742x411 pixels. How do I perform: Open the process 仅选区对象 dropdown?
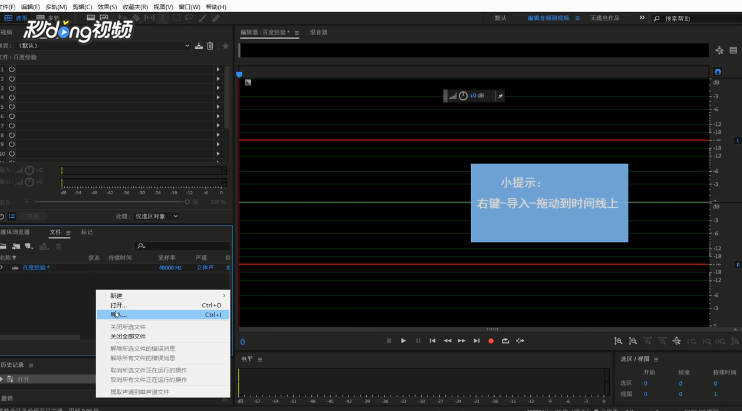pyautogui.click(x=156, y=216)
